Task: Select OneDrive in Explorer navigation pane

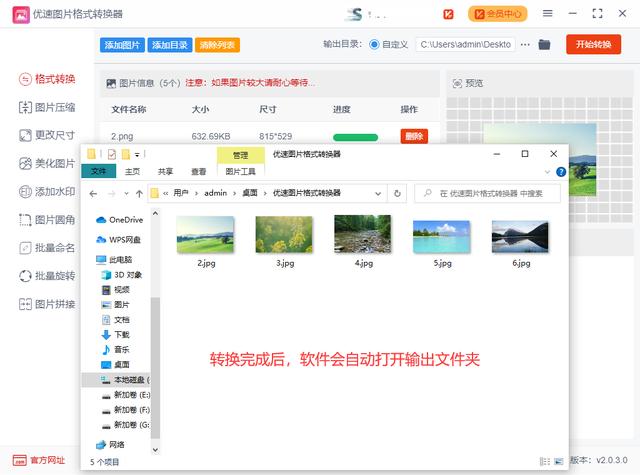Action: [x=120, y=220]
